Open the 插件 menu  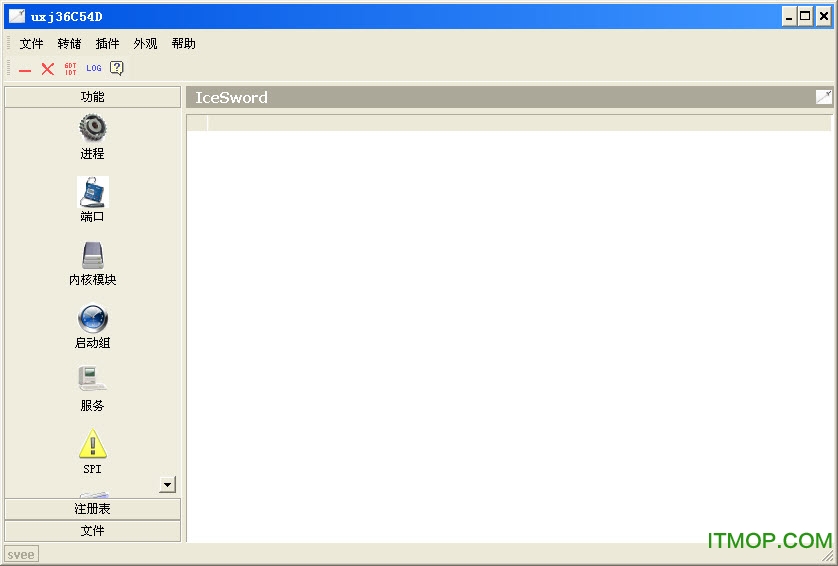click(x=107, y=43)
